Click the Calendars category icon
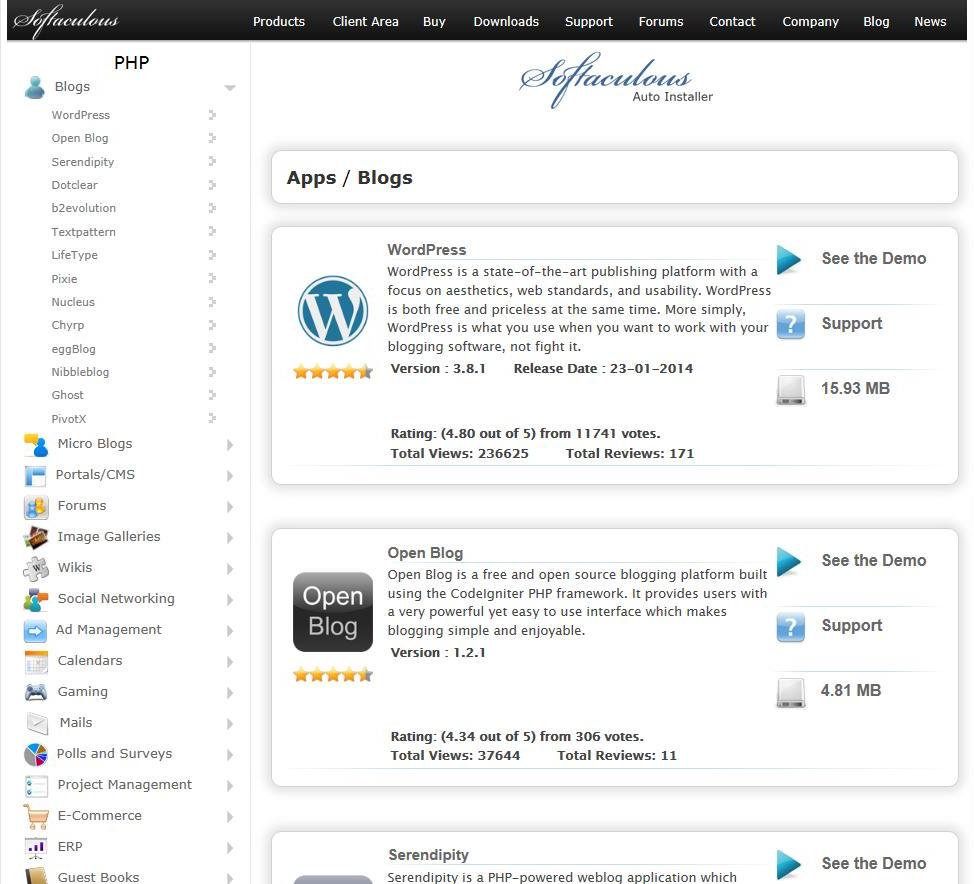974x884 pixels. (x=36, y=662)
